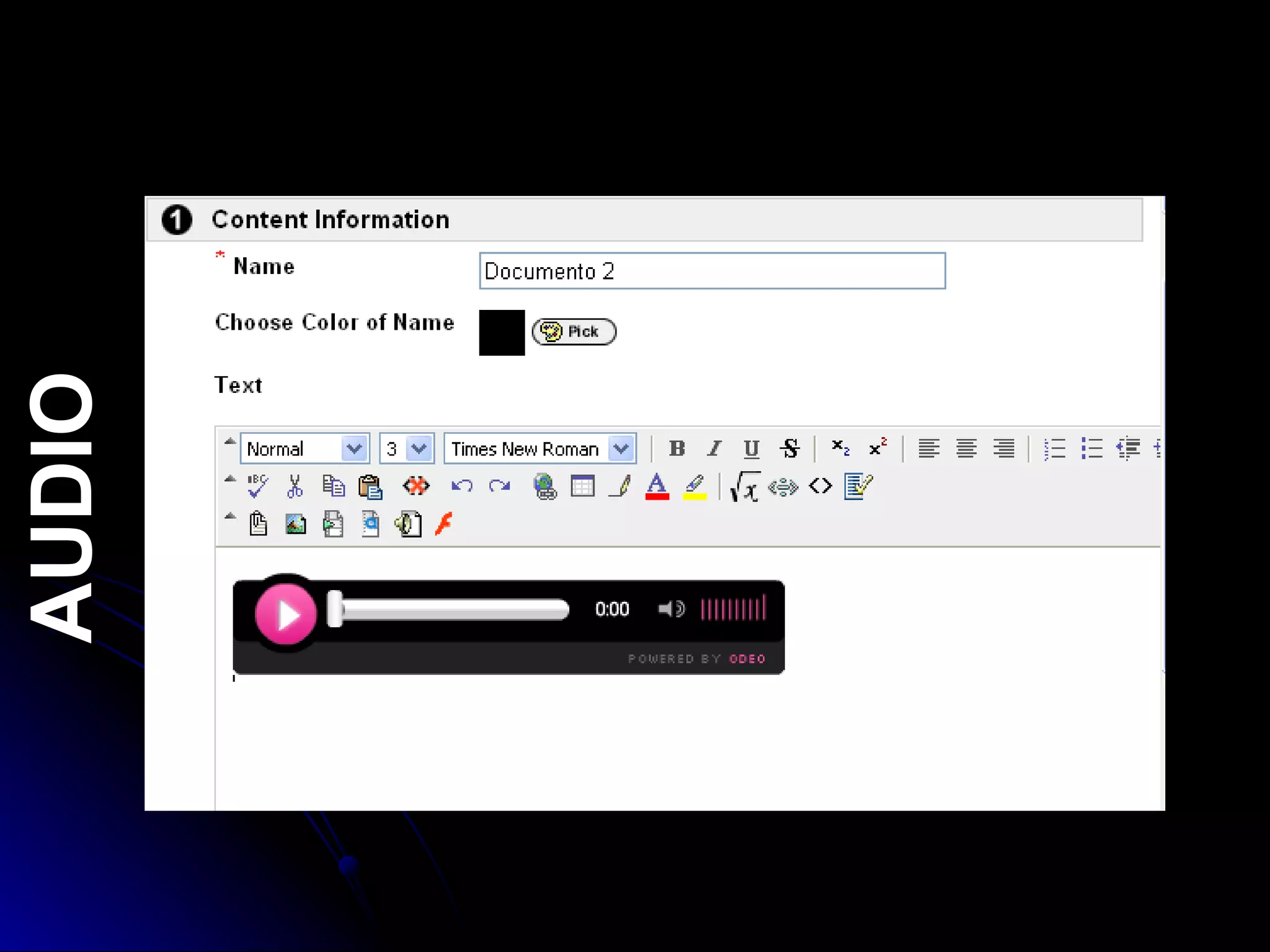Screen dimensions: 1270x952
Task: Collapse the first toolbar row arrow
Action: [x=230, y=442]
